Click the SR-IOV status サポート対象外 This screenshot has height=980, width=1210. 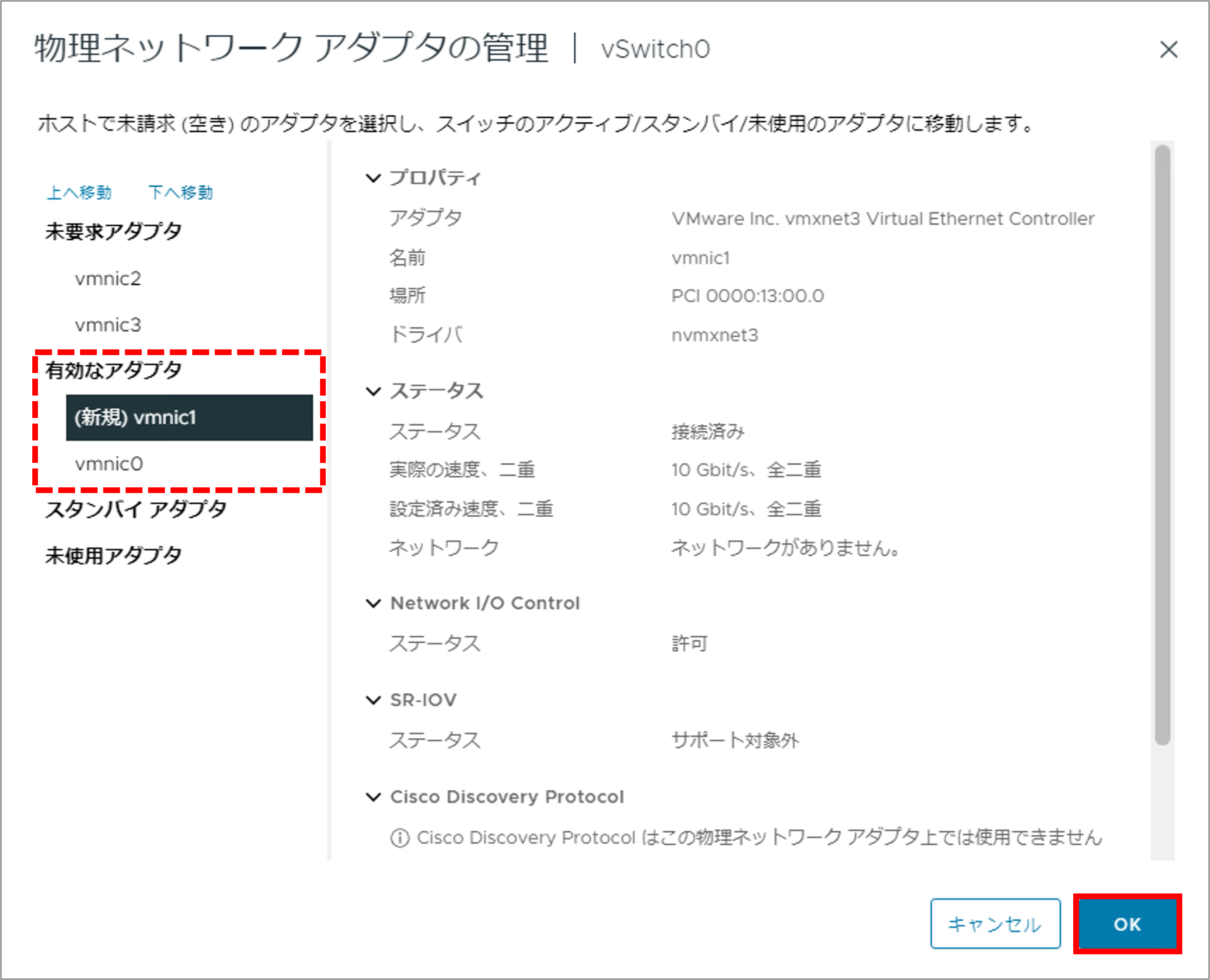coord(734,740)
